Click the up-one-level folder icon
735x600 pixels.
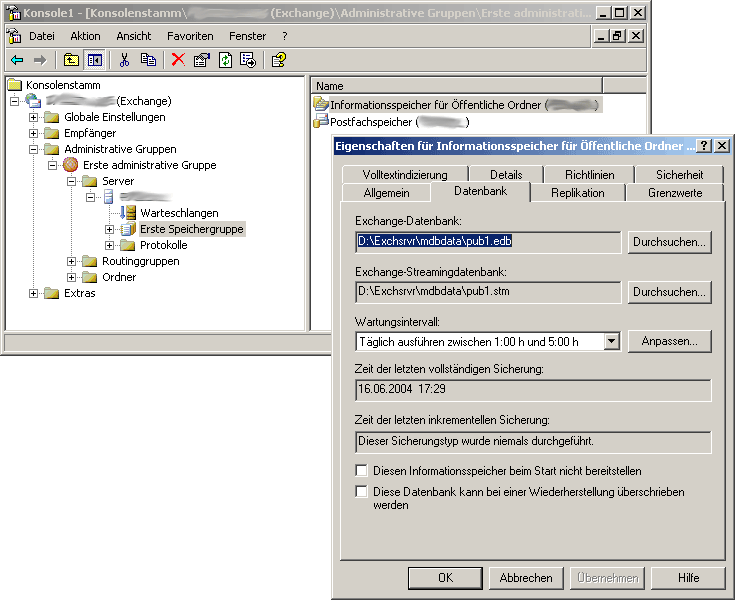click(x=71, y=60)
